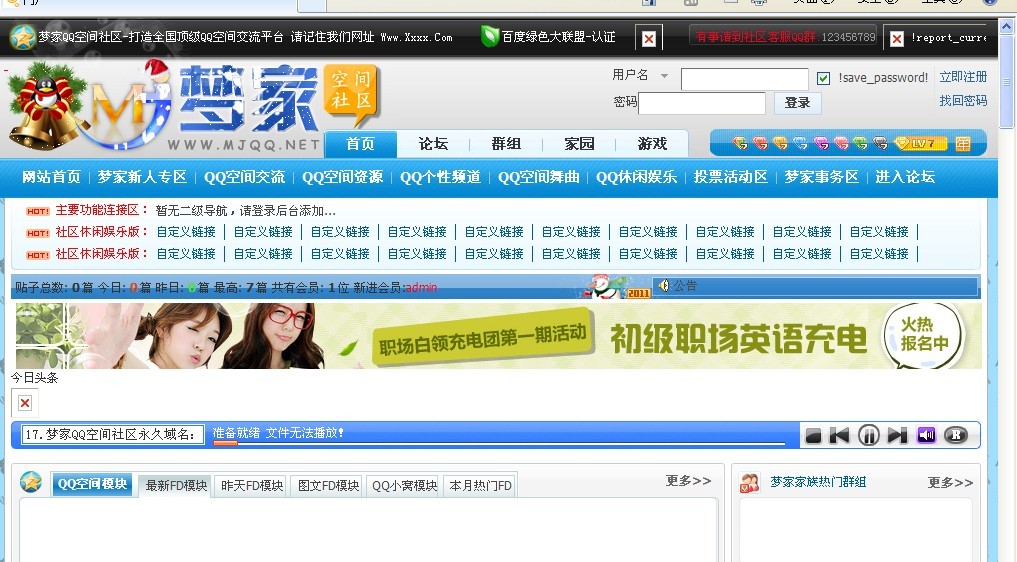This screenshot has height=562, width=1017.
Task: Switch to the 首页 main tab
Action: [360, 143]
